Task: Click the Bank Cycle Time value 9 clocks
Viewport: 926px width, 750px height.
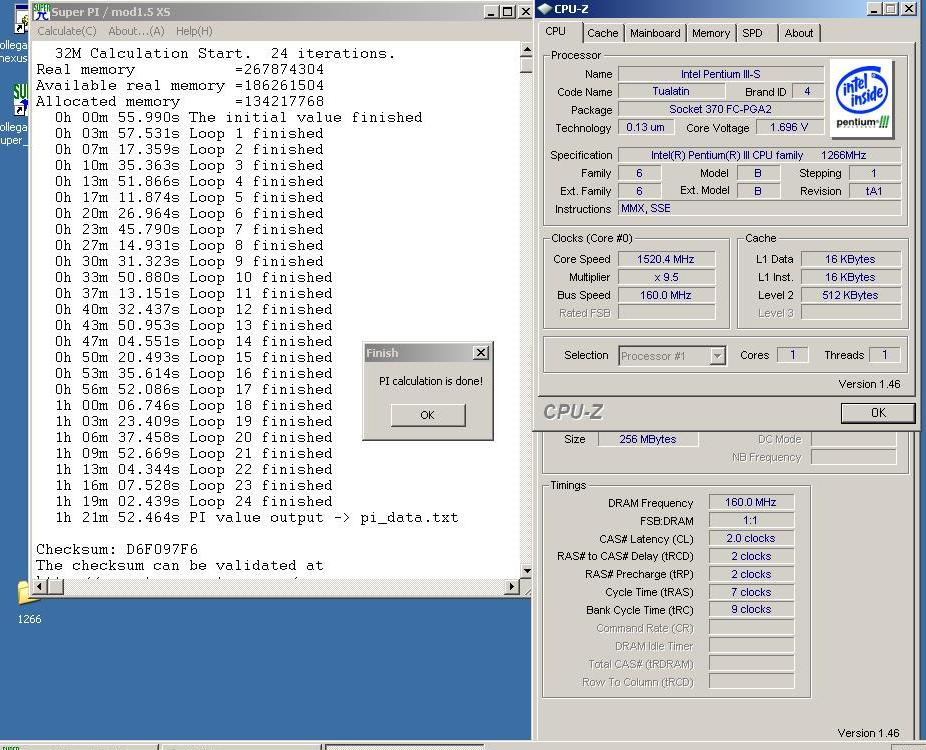Action: coord(751,609)
